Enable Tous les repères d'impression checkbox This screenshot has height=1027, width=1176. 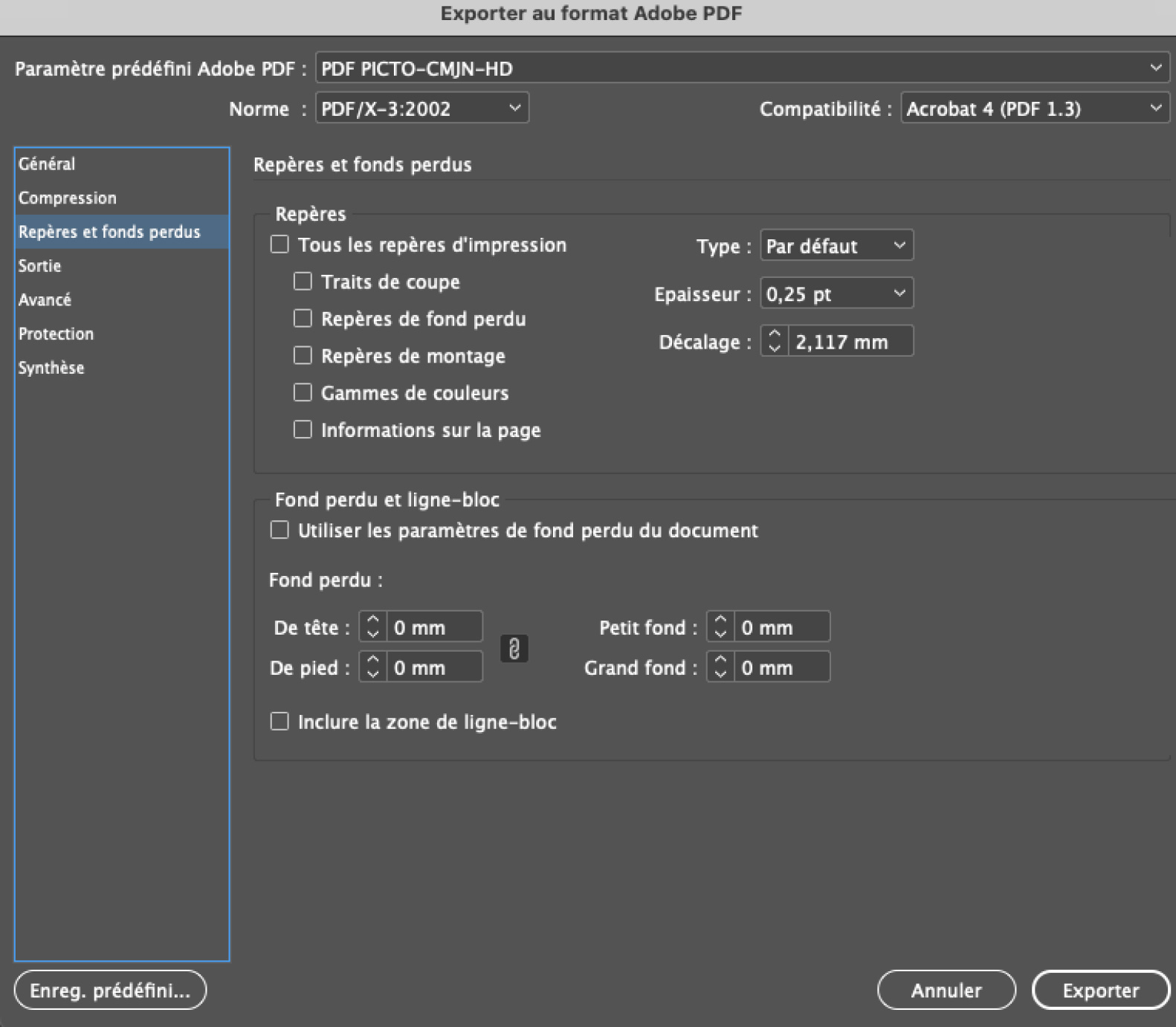pos(280,244)
